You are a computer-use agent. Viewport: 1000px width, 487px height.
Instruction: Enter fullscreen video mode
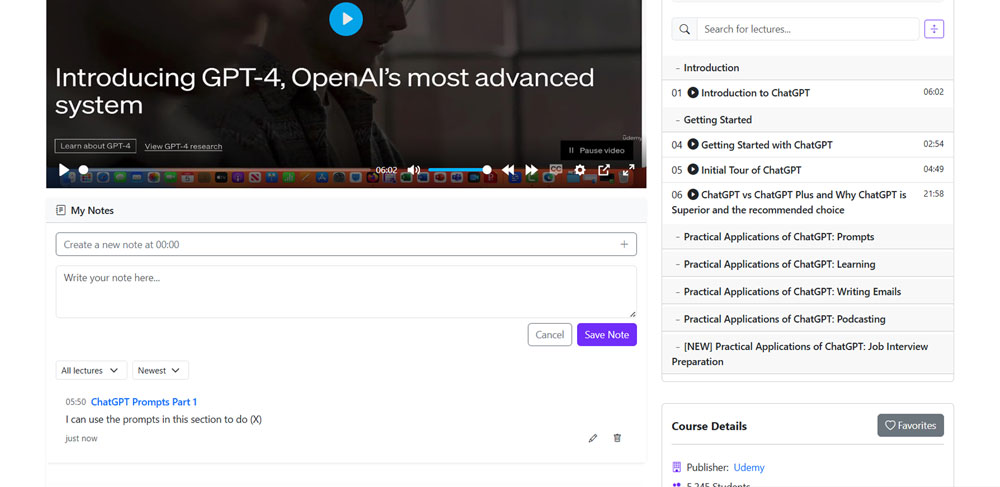click(628, 170)
